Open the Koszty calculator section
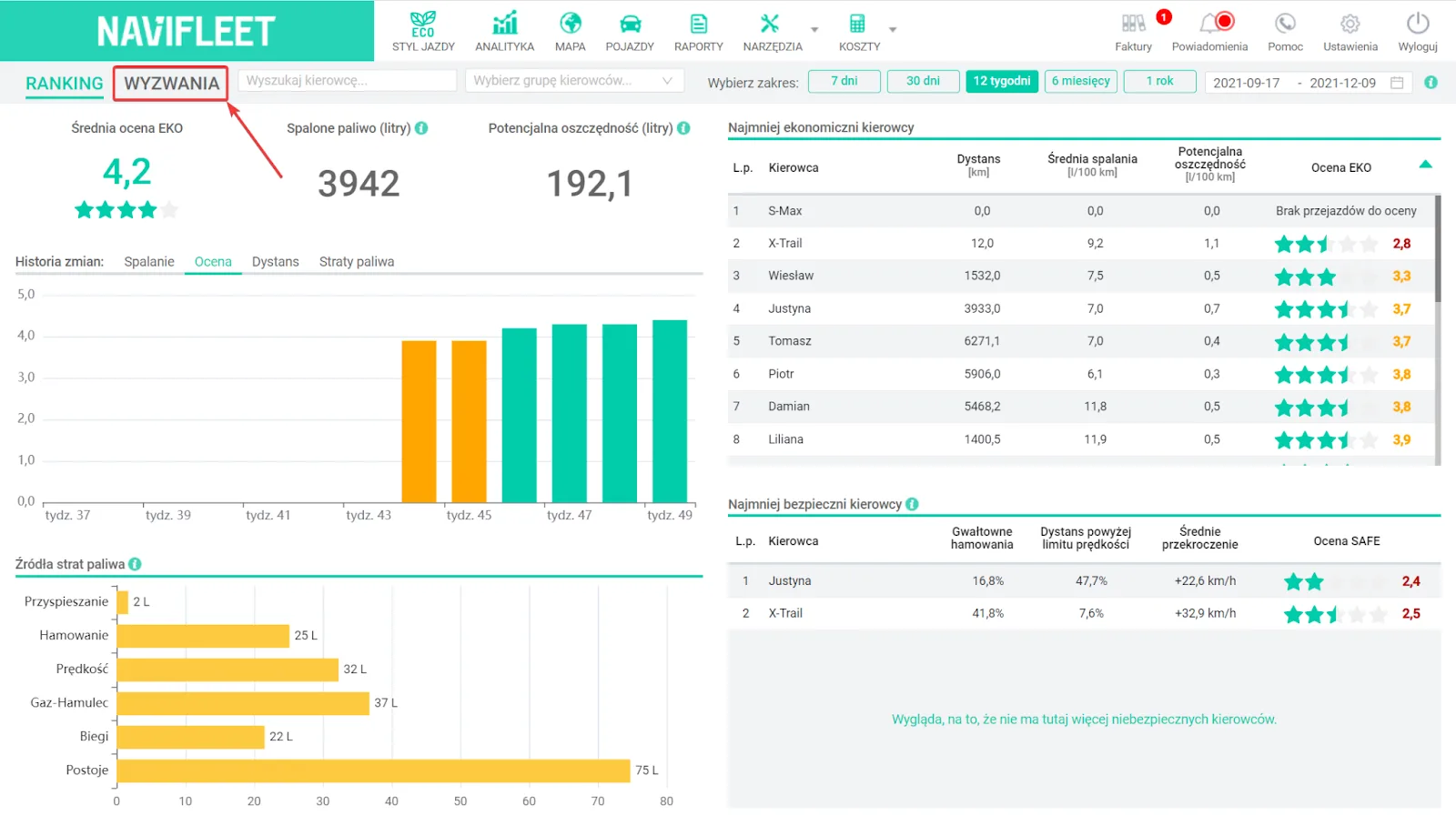The image size is (1456, 826). pyautogui.click(x=859, y=32)
